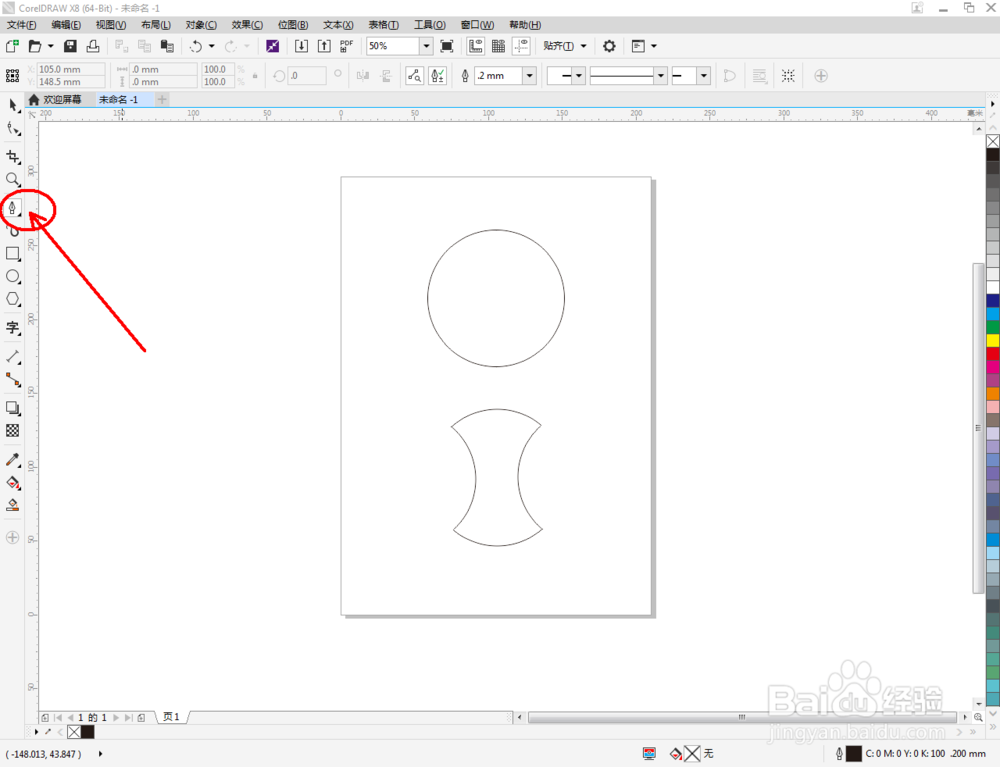1000x767 pixels.
Task: Click quick customize plus in toolbox
Action: pyautogui.click(x=13, y=537)
